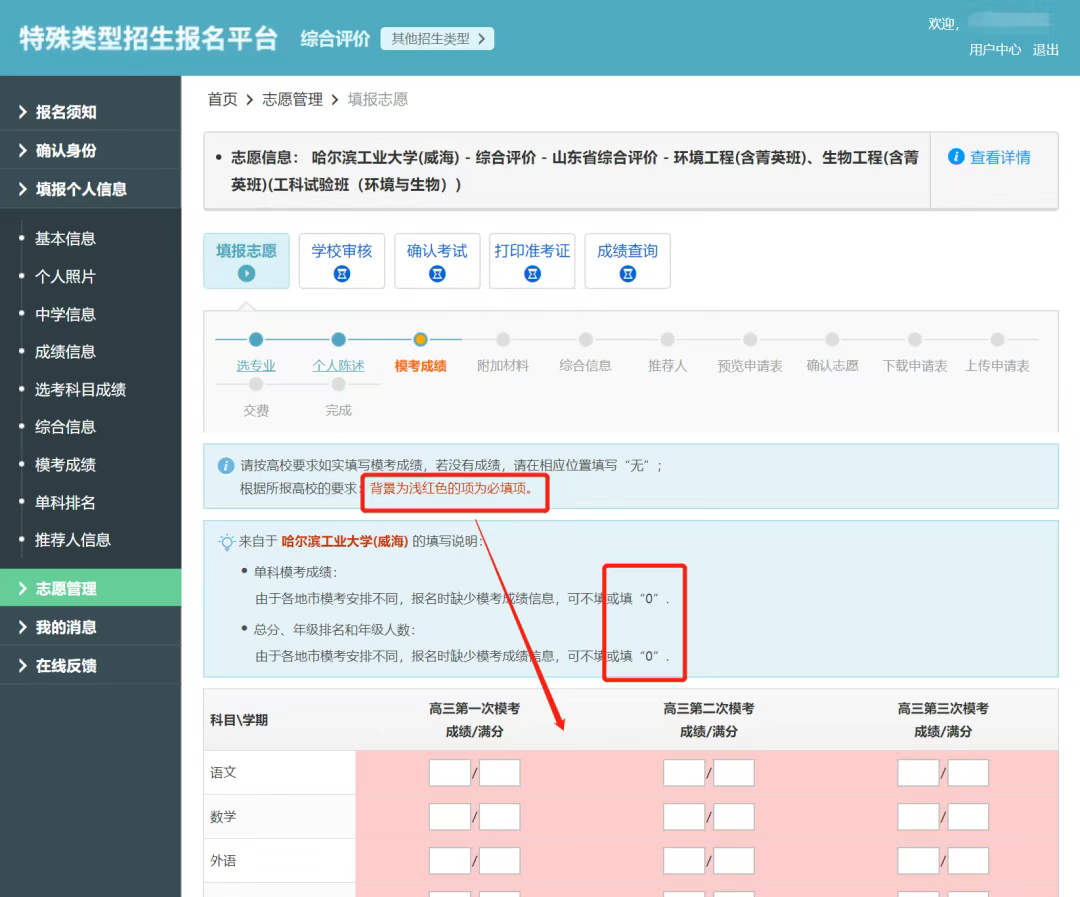Click the hourglass icon under 成绩查询
Screen dimensions: 1080x897
point(627,274)
